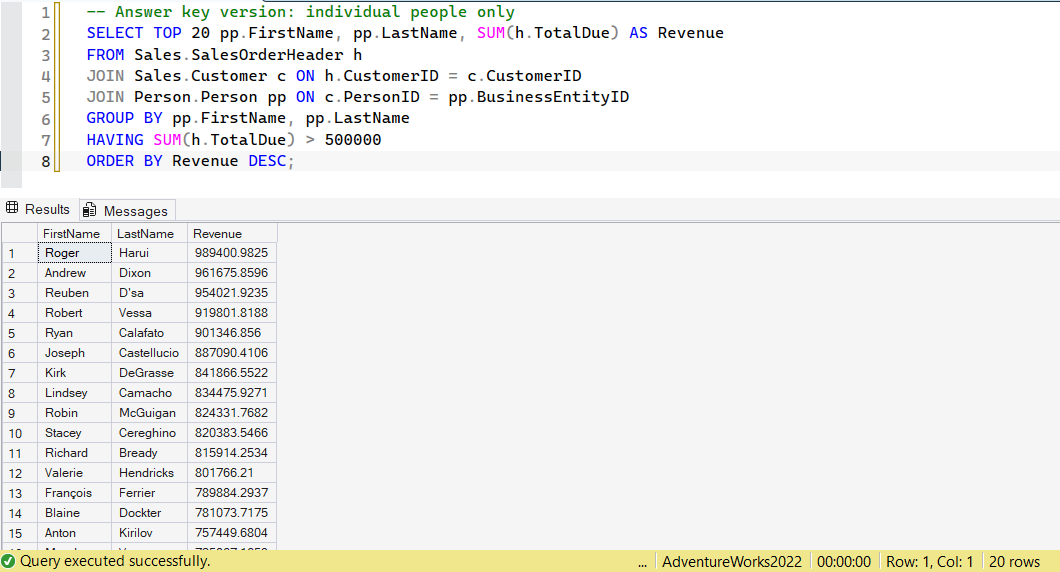Click the 20 rows count in status bar
The height and width of the screenshot is (572, 1060).
1014,561
